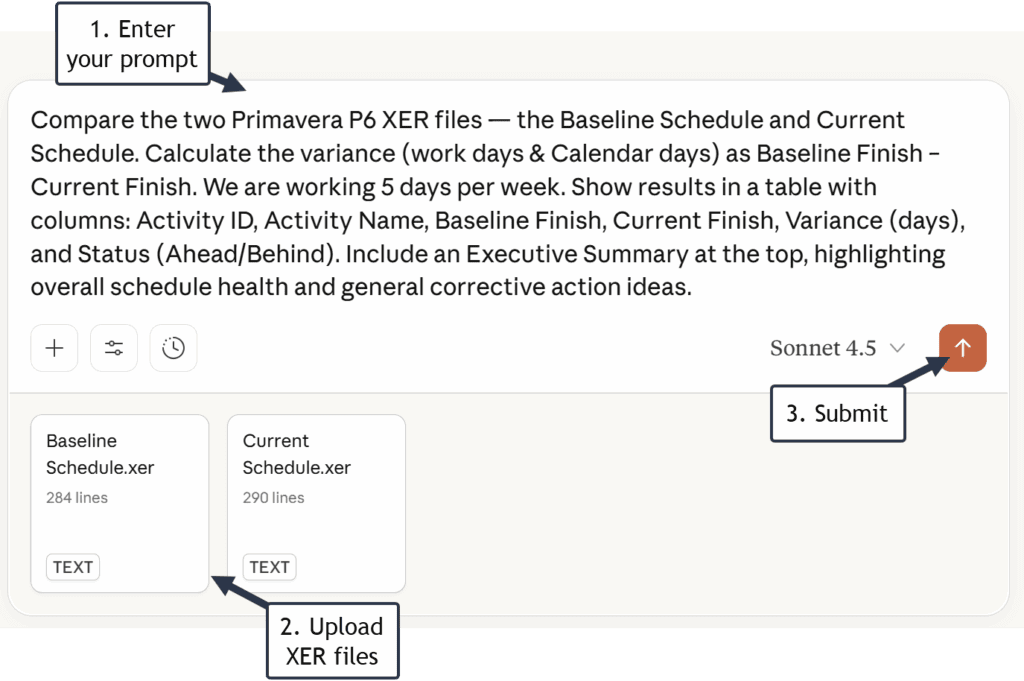Viewport: 1024px width, 681px height.
Task: Open the tools sliders settings icon
Action: 114,348
